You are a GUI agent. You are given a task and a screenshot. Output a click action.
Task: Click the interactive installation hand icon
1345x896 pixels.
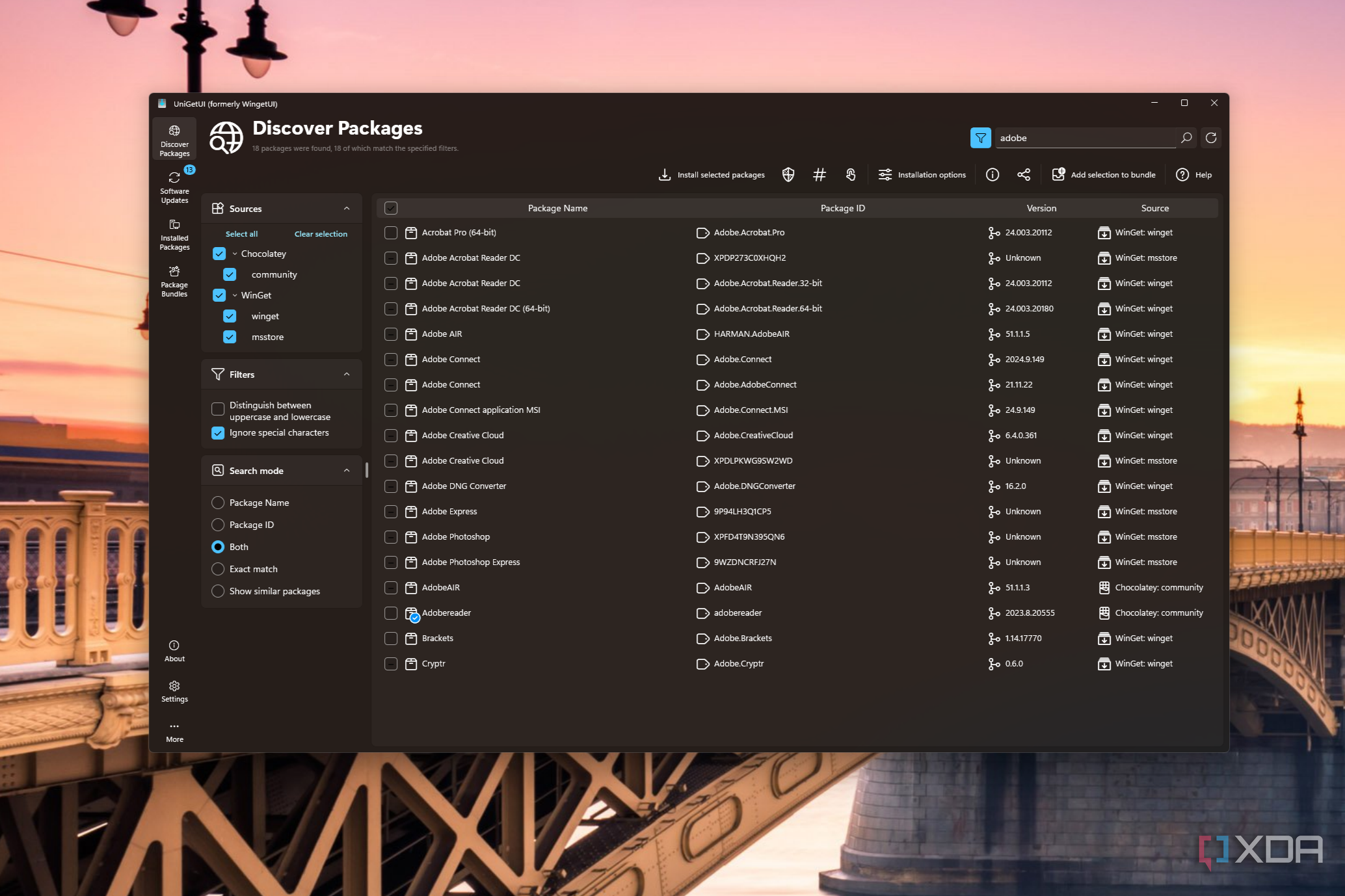tap(851, 174)
